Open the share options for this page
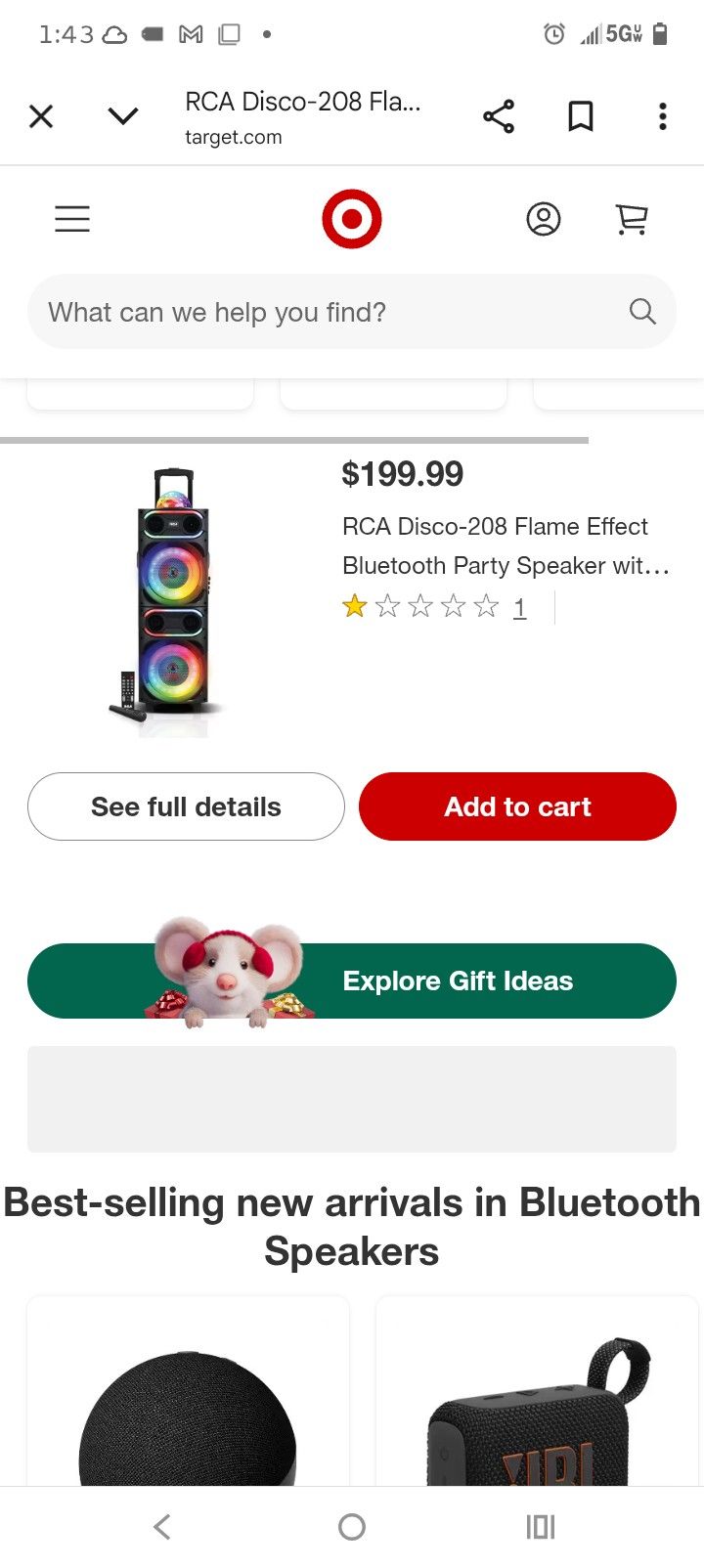Viewport: 704px width, 1568px height. 499,116
